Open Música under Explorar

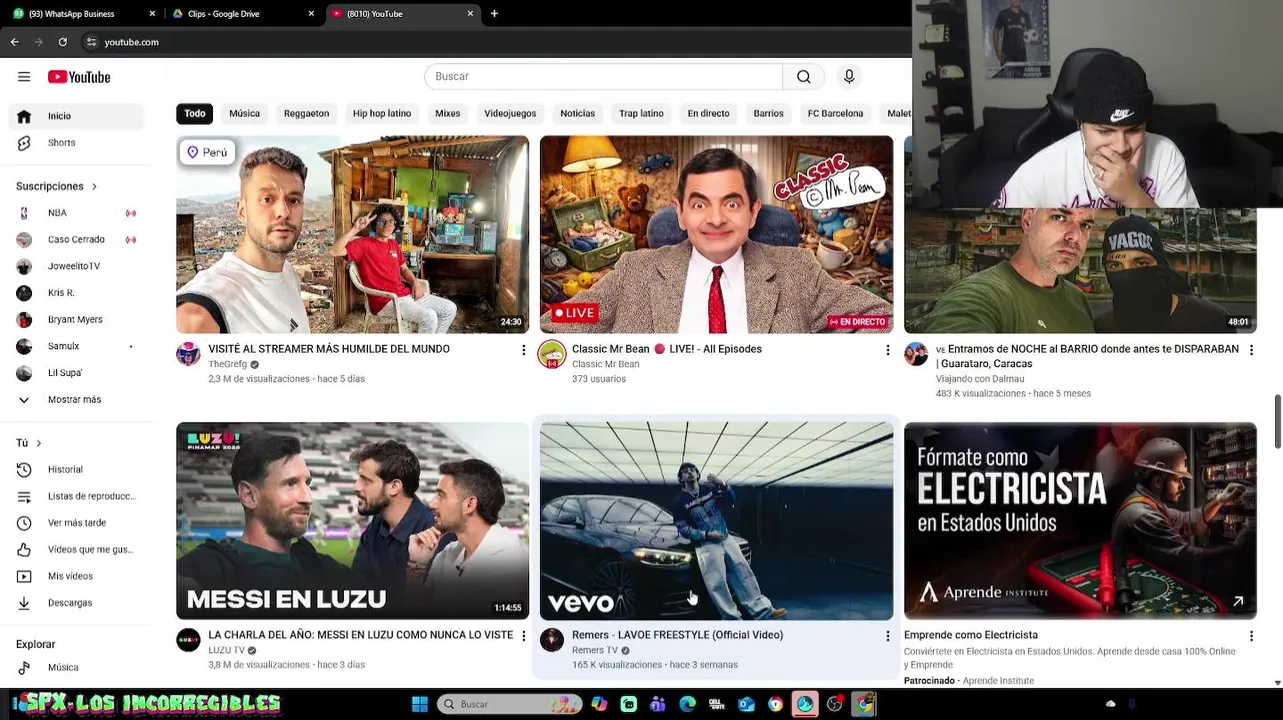tap(76, 667)
